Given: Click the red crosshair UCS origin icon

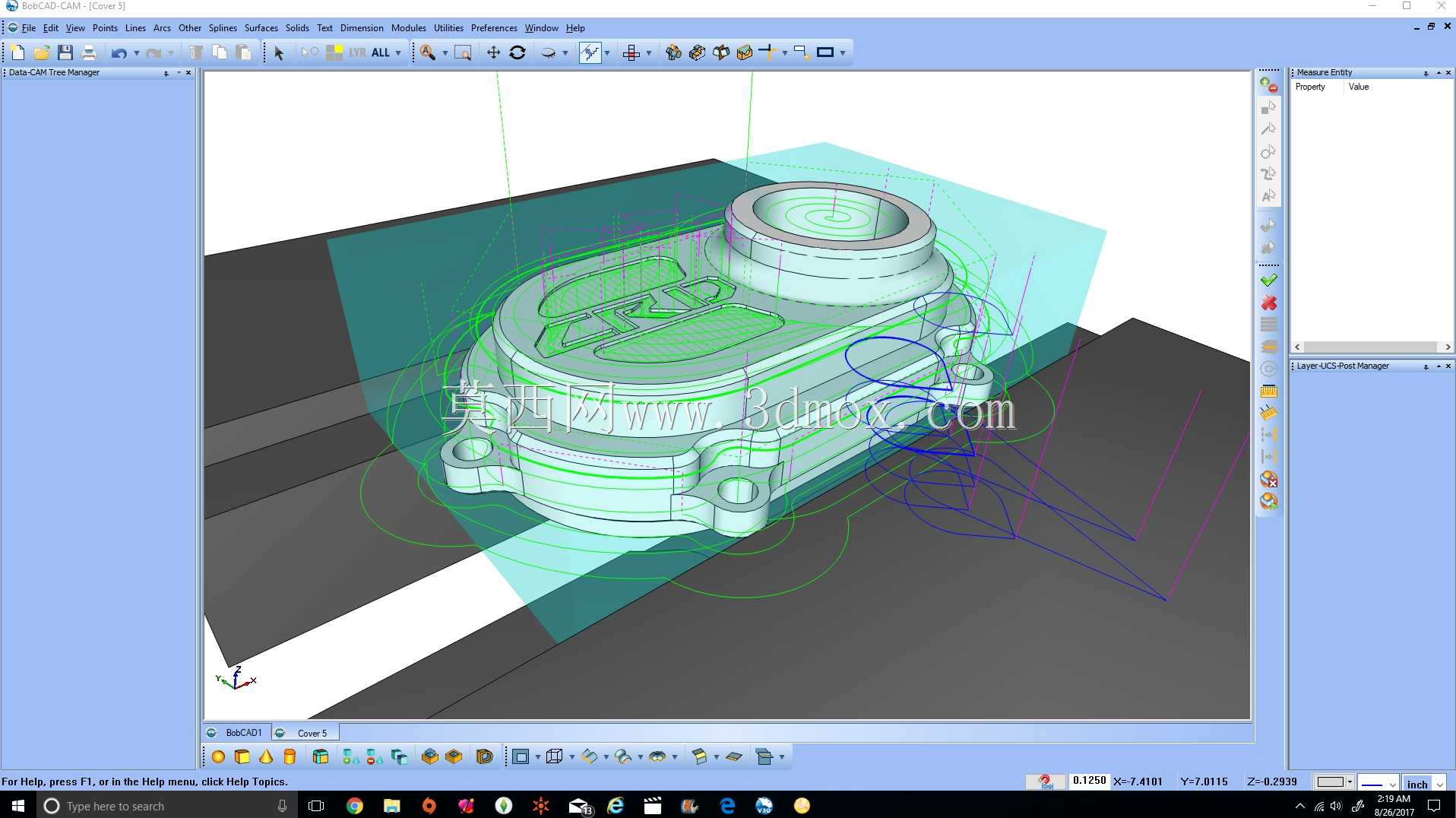Looking at the screenshot, I should [631, 52].
